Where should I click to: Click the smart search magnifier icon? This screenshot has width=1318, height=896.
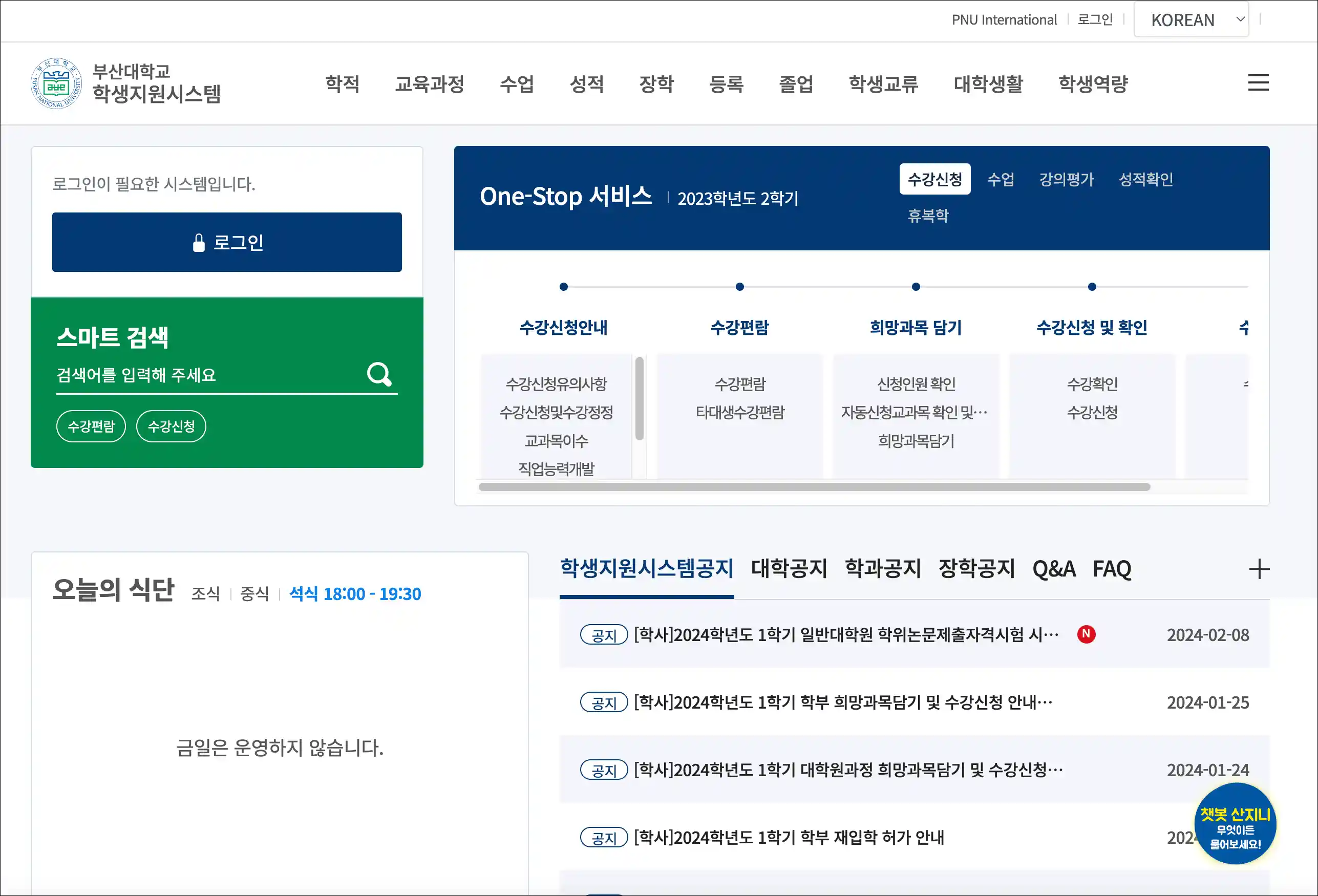(x=379, y=374)
